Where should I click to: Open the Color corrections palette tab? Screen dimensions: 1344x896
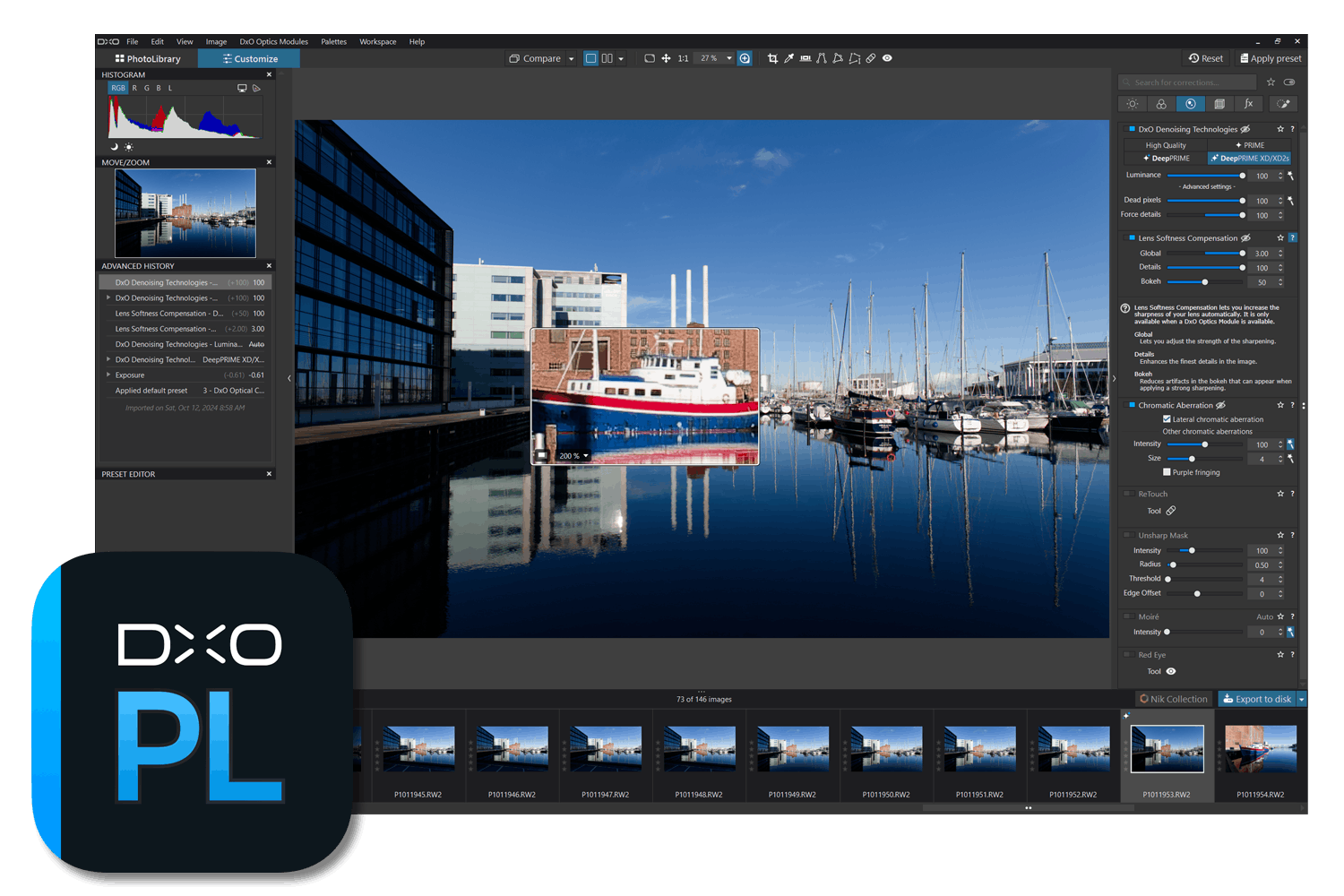tap(1161, 104)
